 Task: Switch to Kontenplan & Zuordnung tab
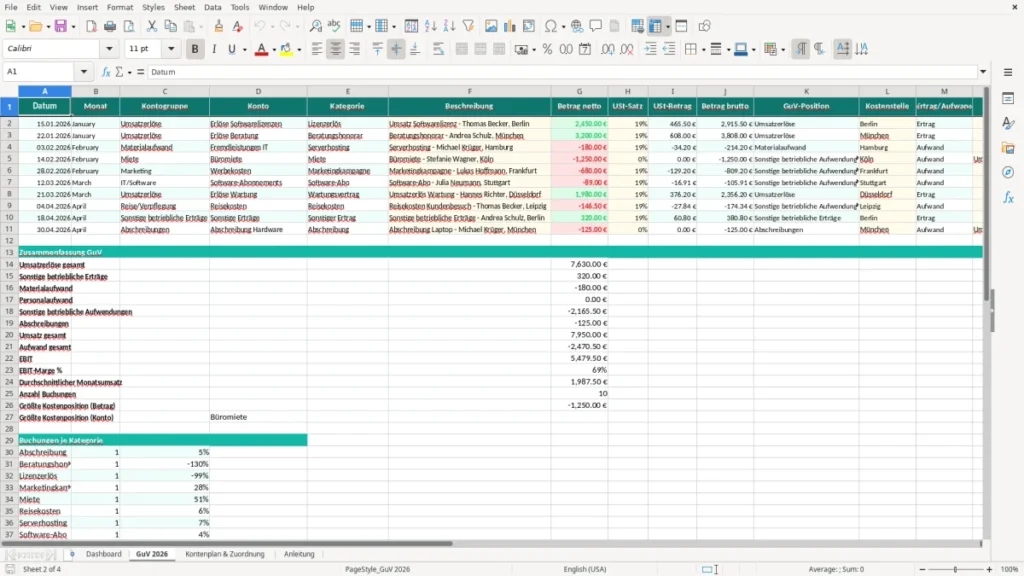pos(225,554)
